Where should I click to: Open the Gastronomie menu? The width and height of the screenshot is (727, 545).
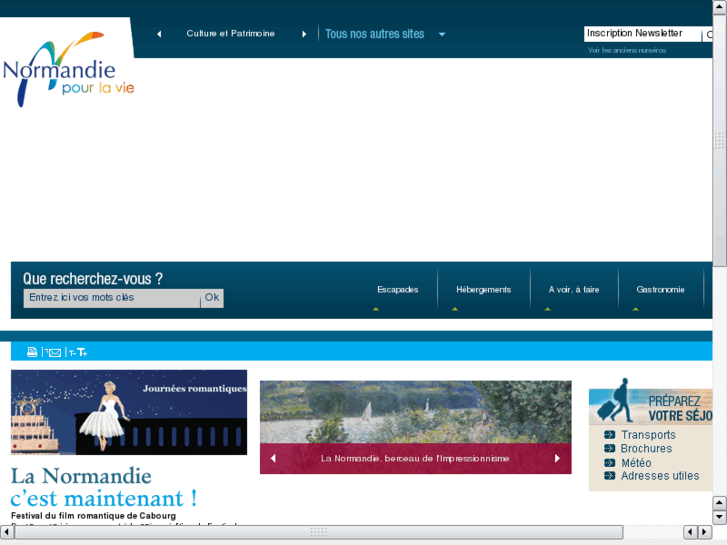(x=660, y=289)
